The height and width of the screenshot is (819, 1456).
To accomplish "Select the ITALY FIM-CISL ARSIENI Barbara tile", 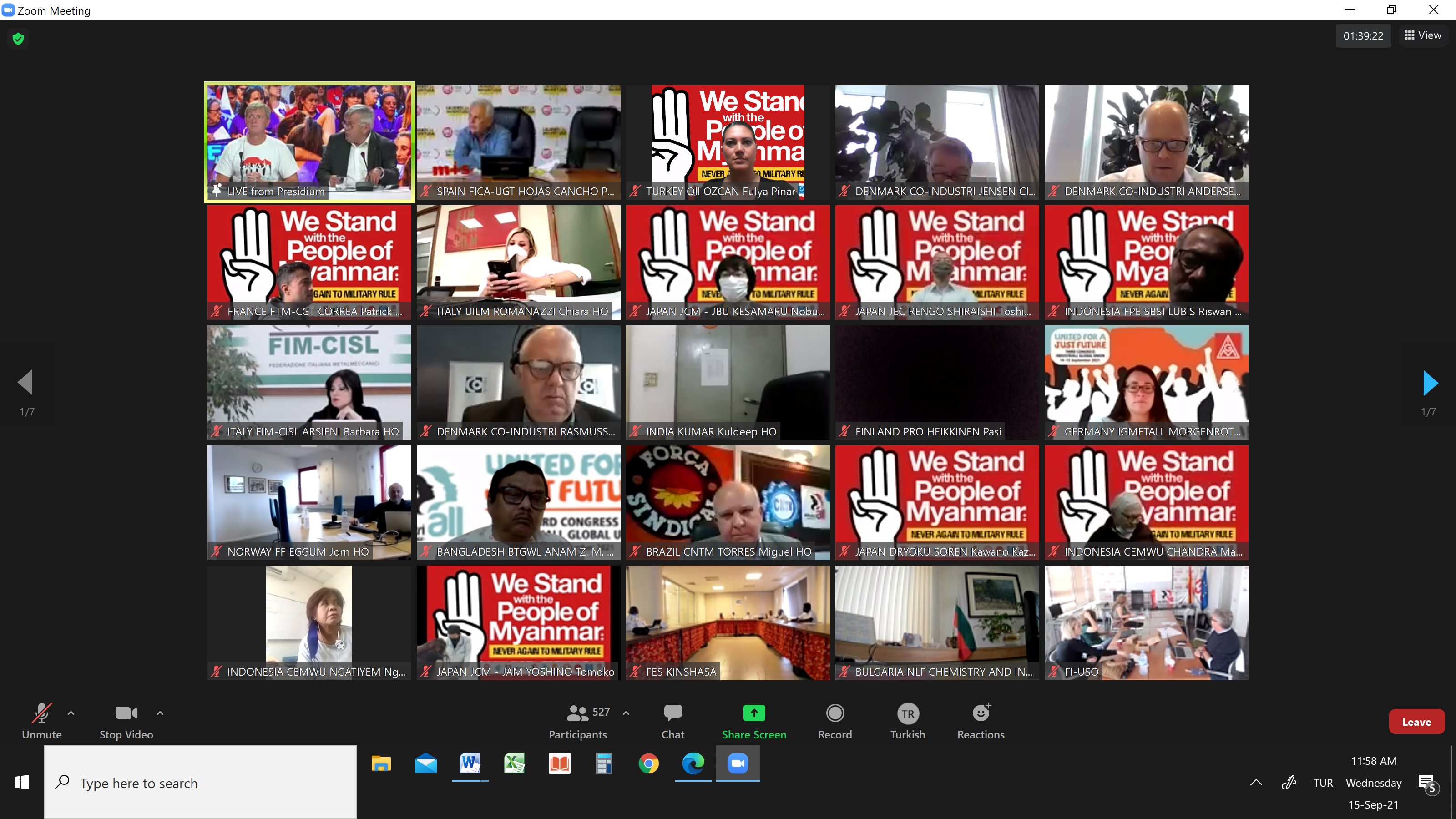I will (x=309, y=383).
